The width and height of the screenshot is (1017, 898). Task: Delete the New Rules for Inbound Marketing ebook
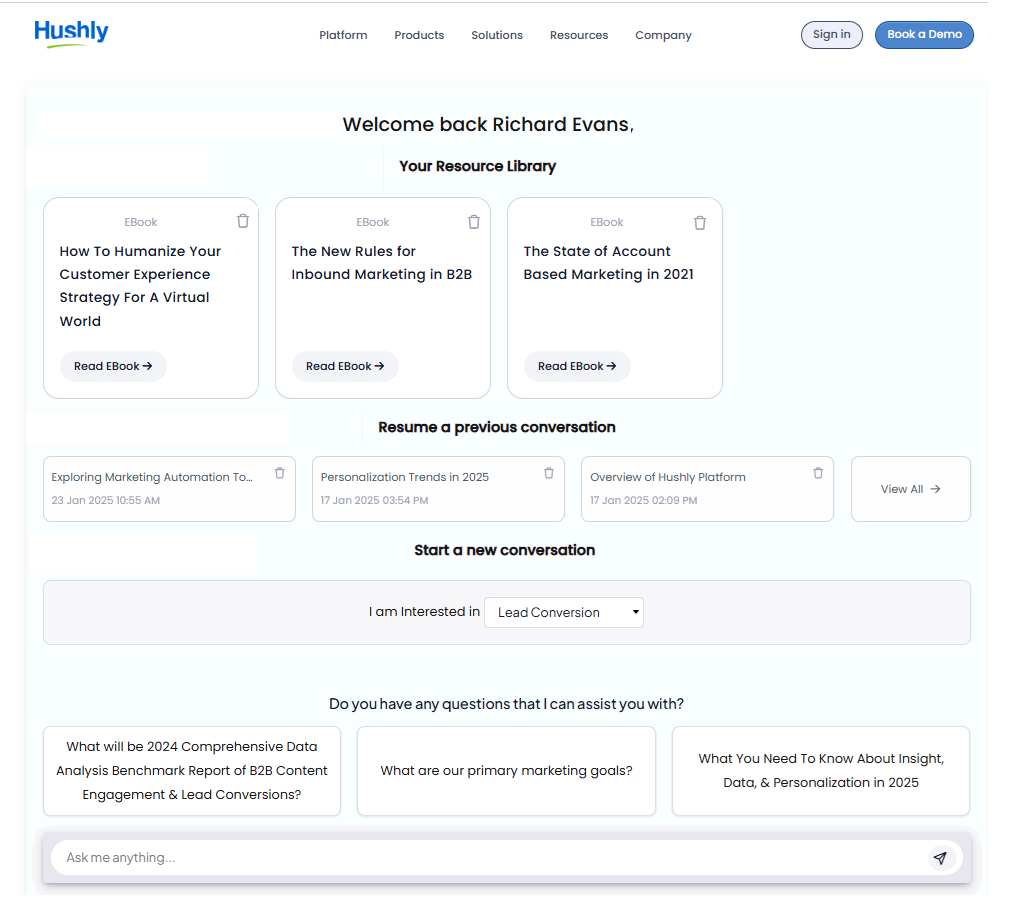474,222
